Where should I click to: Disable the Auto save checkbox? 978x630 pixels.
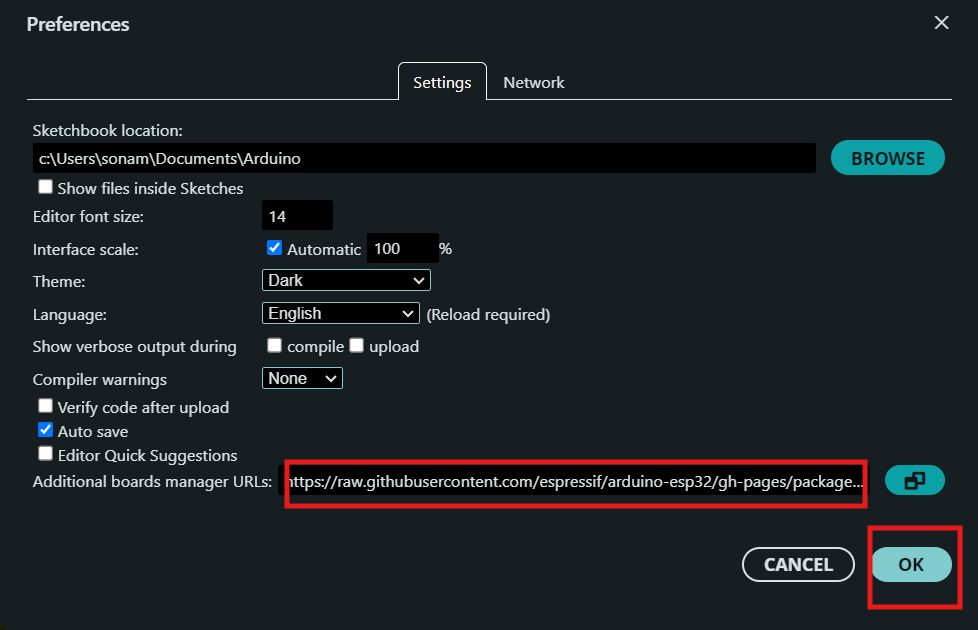pyautogui.click(x=46, y=430)
